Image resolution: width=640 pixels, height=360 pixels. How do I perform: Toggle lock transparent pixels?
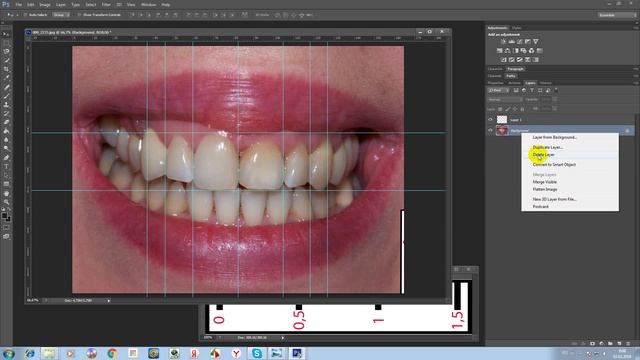click(500, 109)
